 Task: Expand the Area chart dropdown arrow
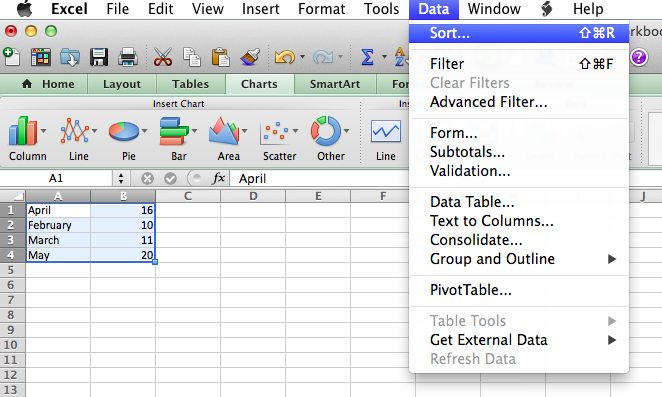pos(244,131)
